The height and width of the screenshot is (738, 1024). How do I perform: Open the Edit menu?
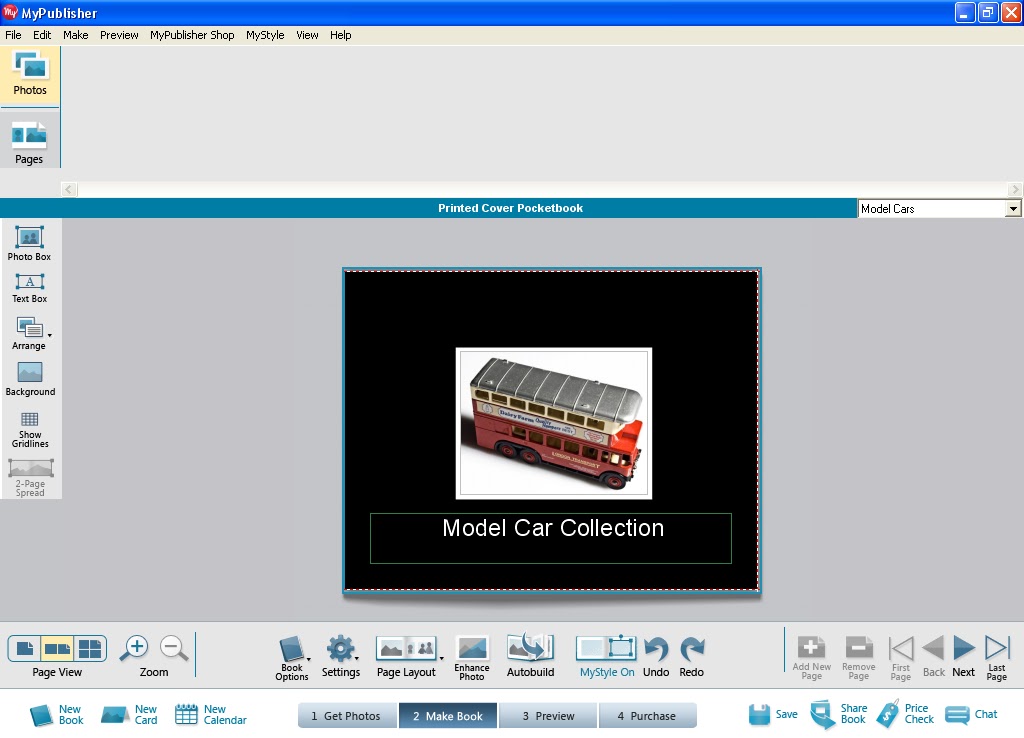tap(42, 35)
